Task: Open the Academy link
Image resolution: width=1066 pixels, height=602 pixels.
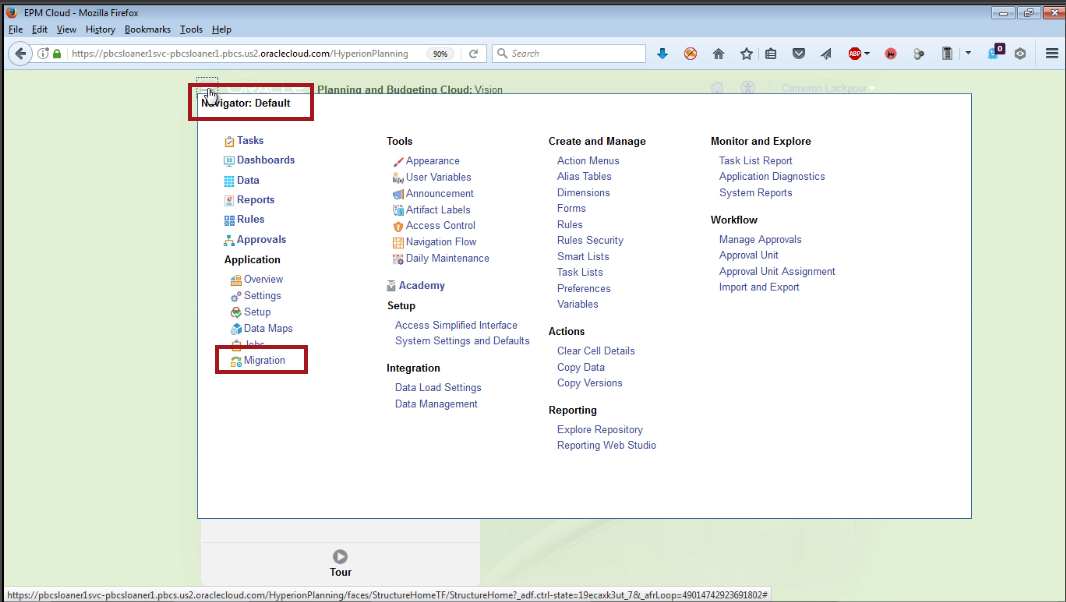Action: coord(422,286)
